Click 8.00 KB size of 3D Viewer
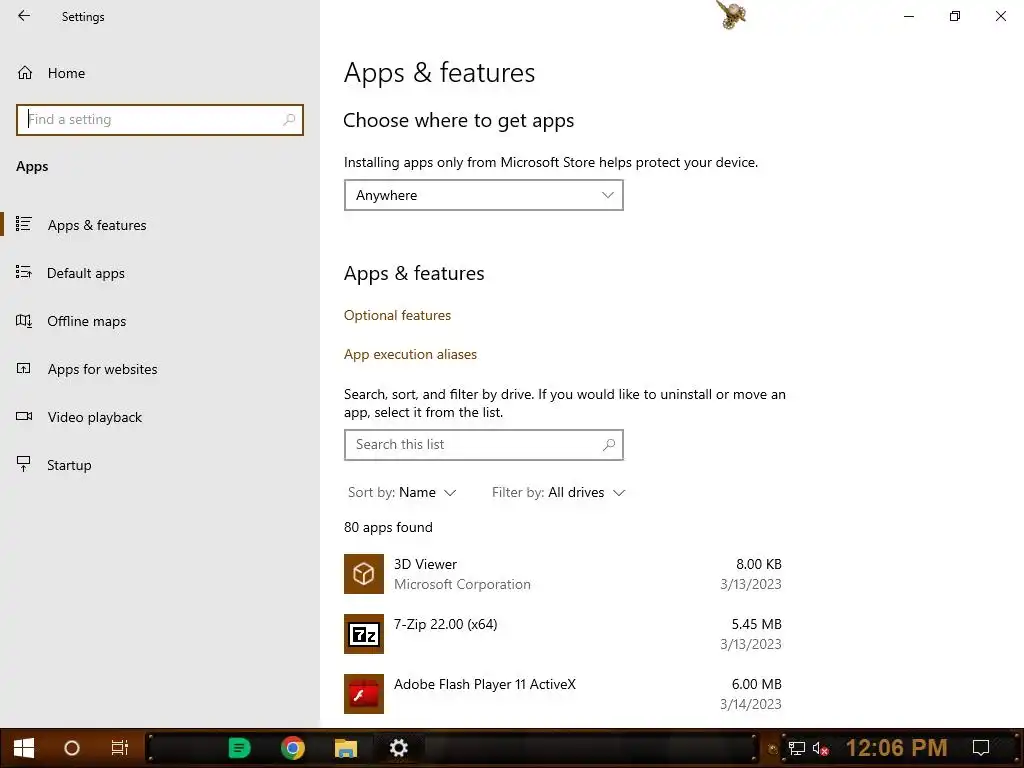The width and height of the screenshot is (1024, 768). click(x=758, y=564)
